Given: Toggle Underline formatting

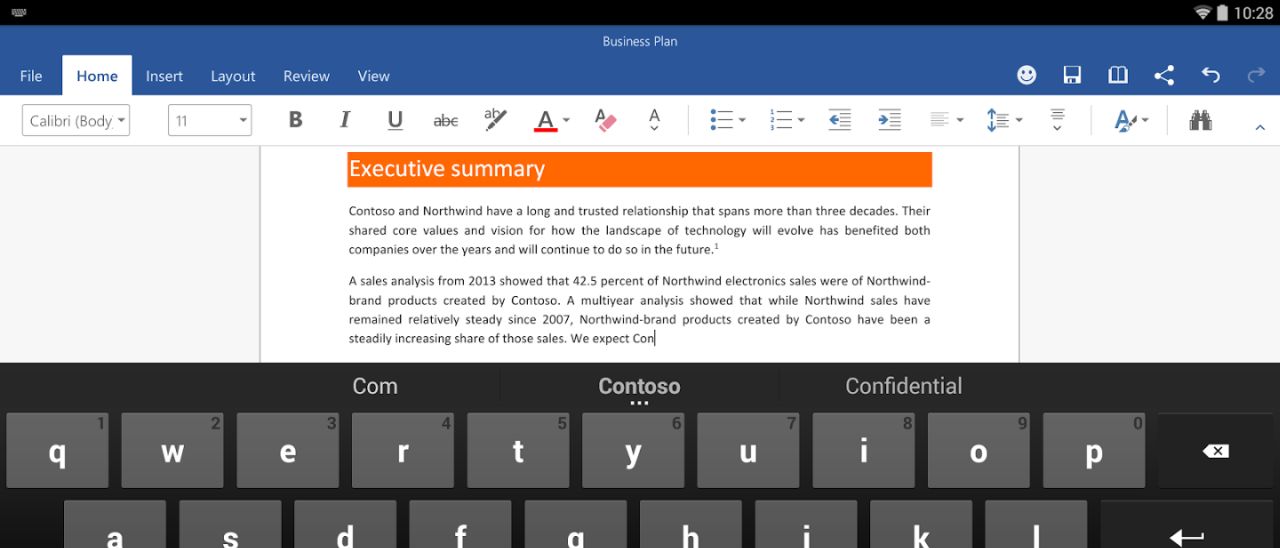Looking at the screenshot, I should (395, 120).
